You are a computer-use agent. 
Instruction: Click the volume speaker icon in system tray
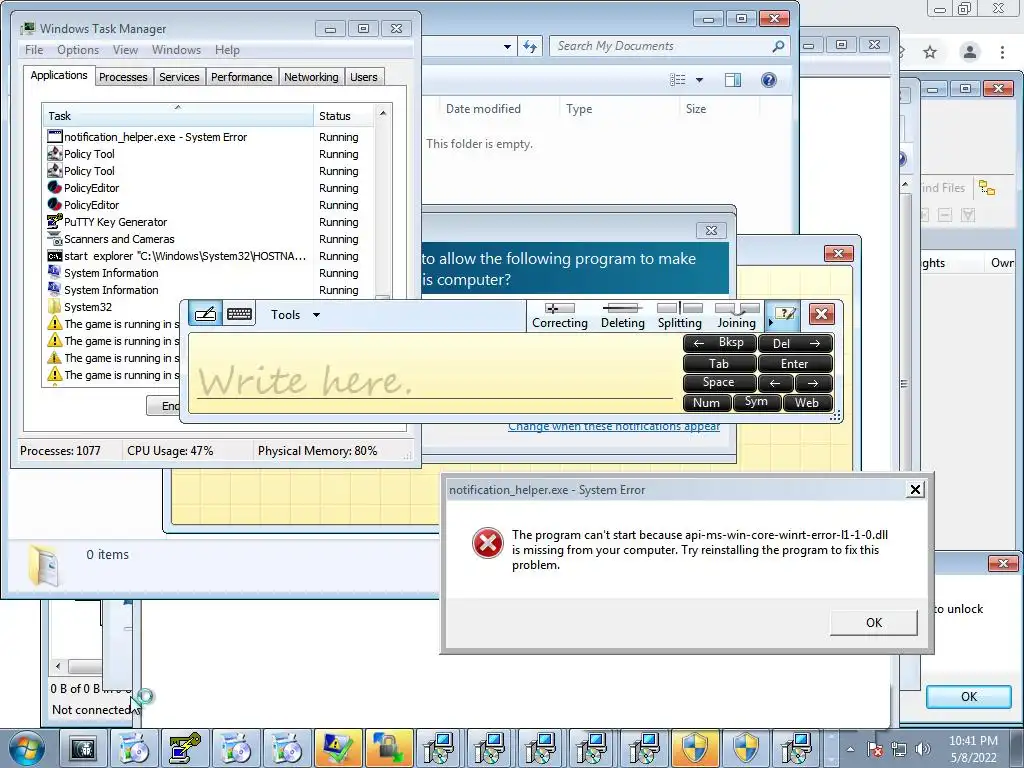[922, 749]
